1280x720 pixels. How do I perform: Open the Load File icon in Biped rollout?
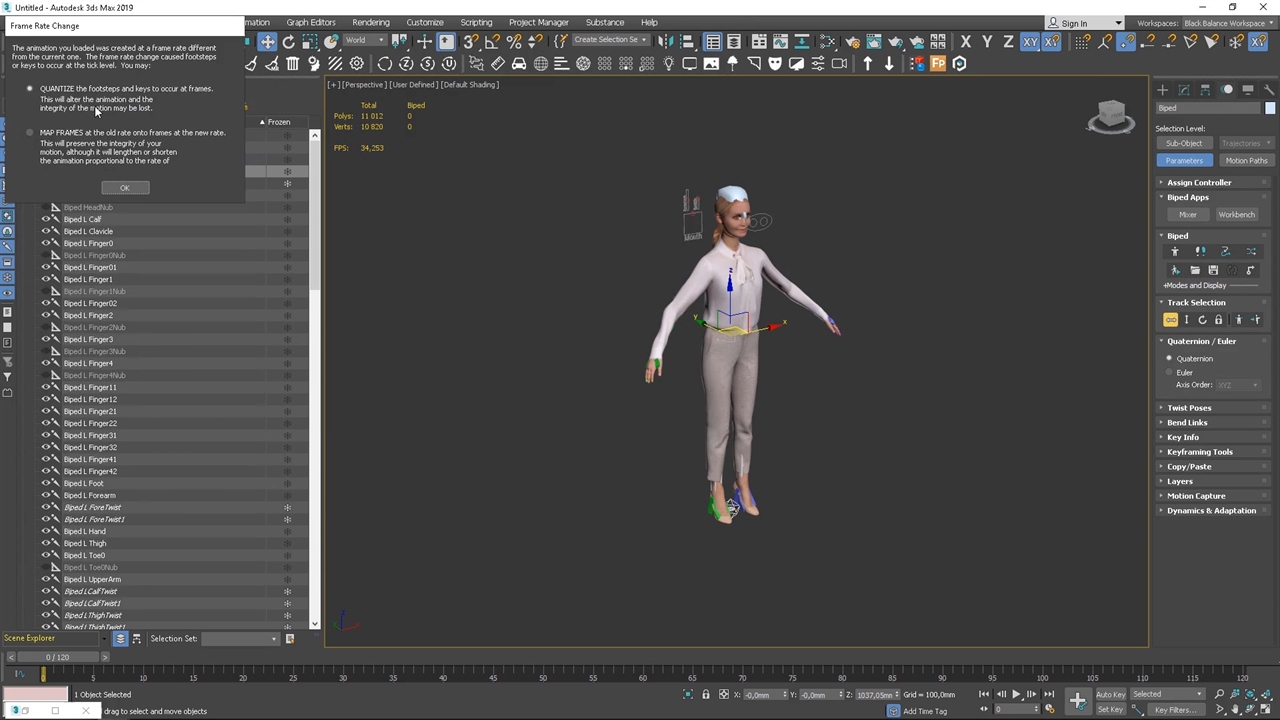(1195, 271)
